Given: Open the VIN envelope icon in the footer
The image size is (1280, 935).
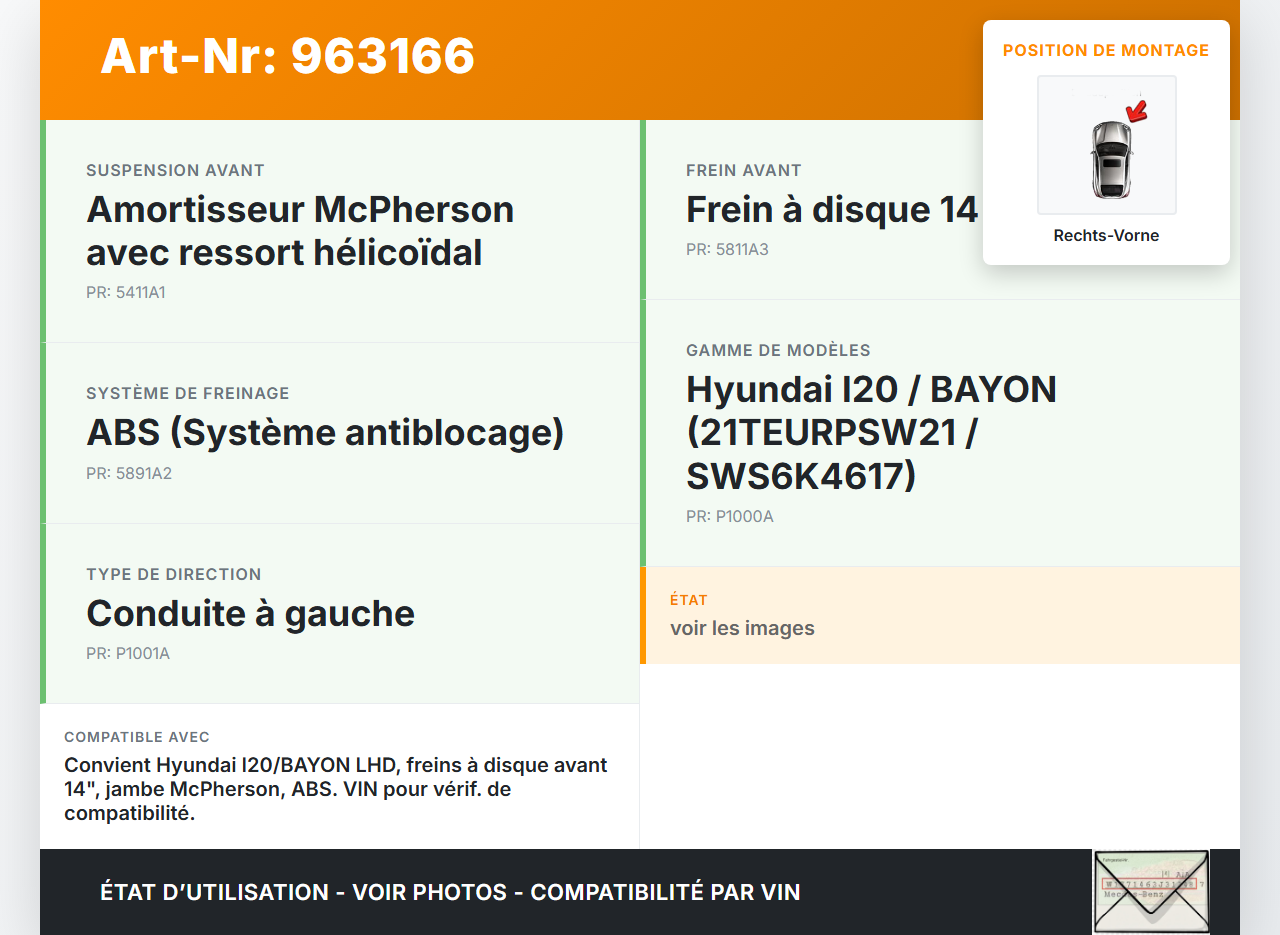Looking at the screenshot, I should pyautogui.click(x=1150, y=891).
